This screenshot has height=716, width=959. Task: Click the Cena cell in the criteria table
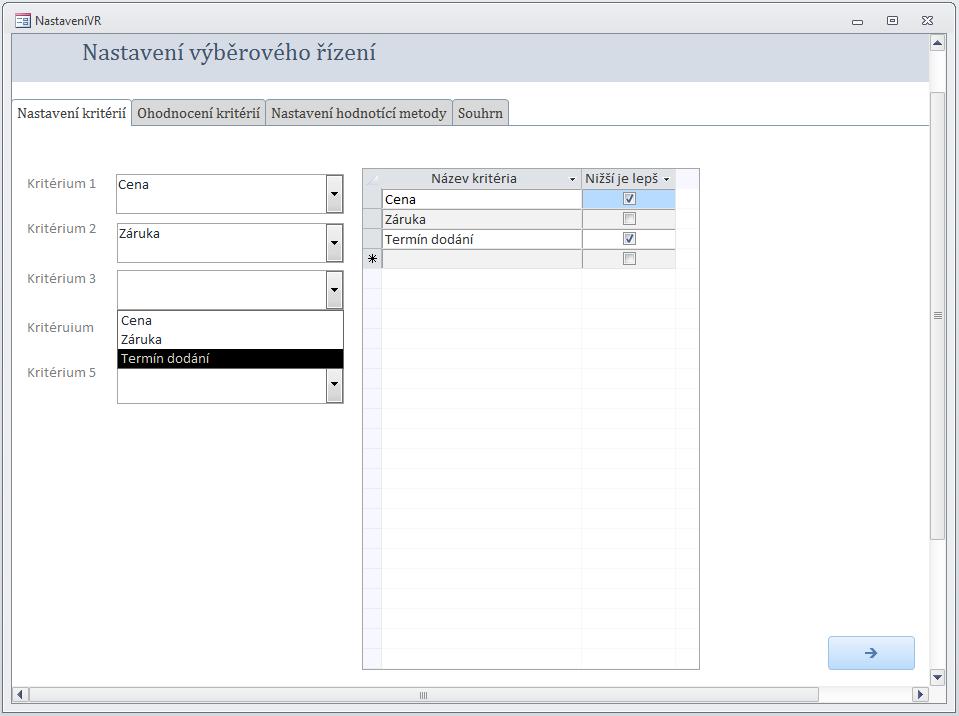[481, 199]
